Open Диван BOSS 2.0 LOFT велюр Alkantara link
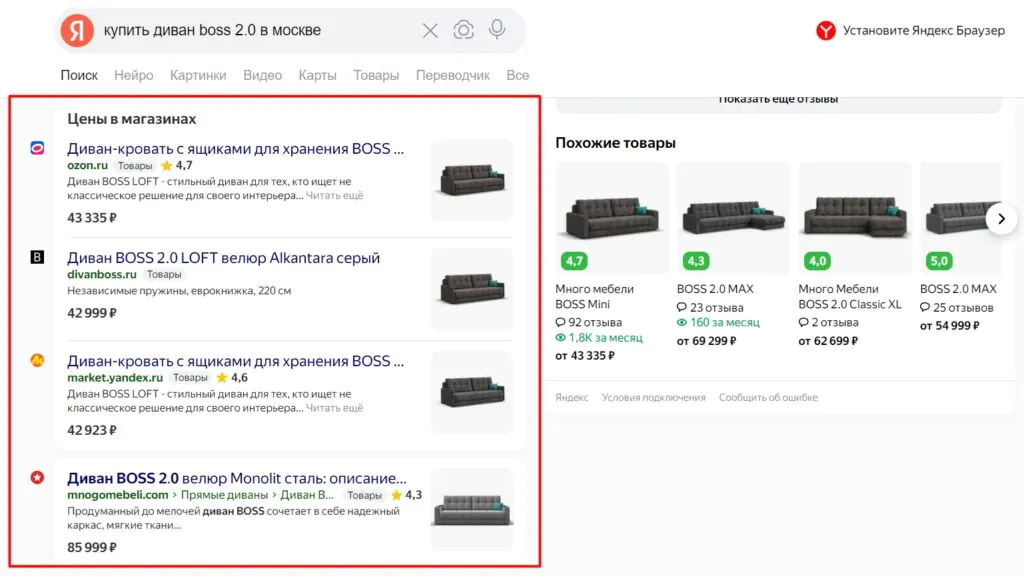 223,257
